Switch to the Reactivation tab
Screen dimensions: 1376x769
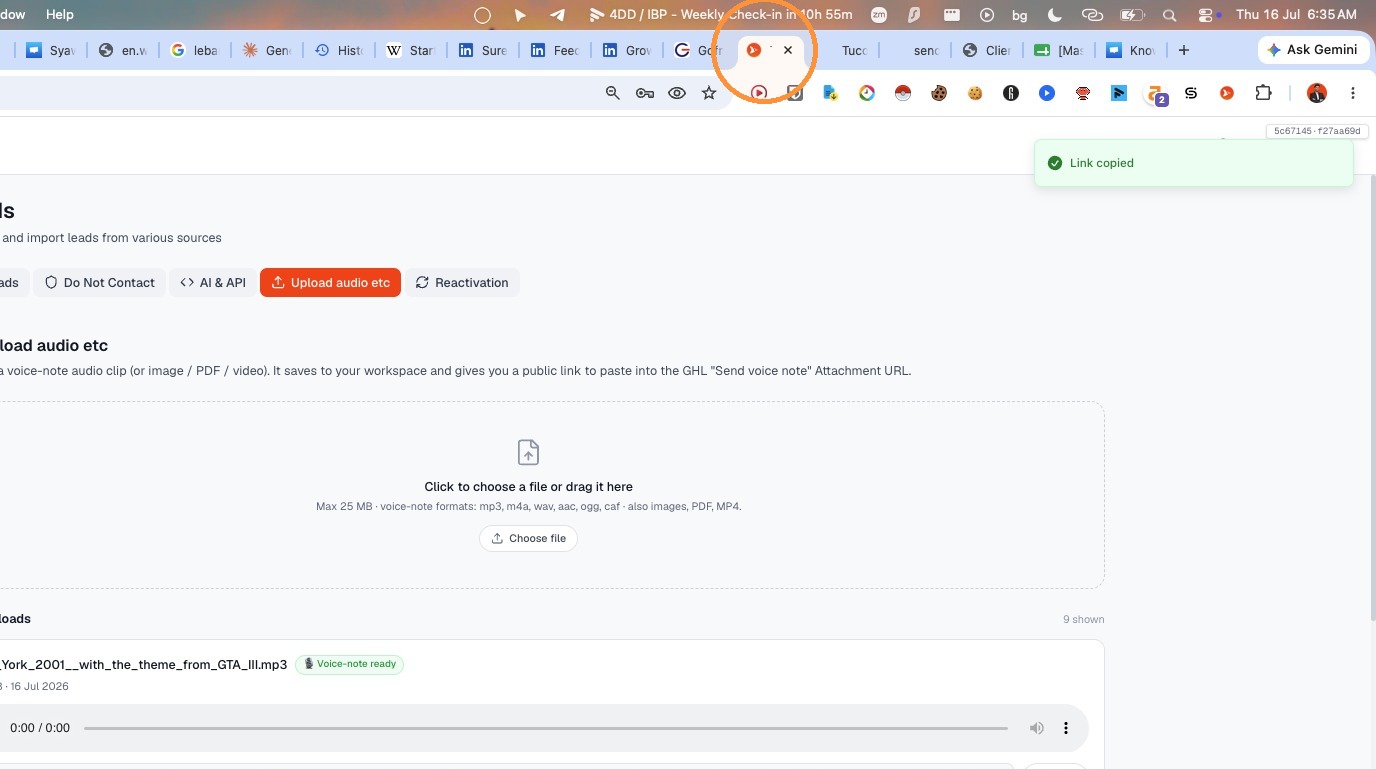coord(462,283)
